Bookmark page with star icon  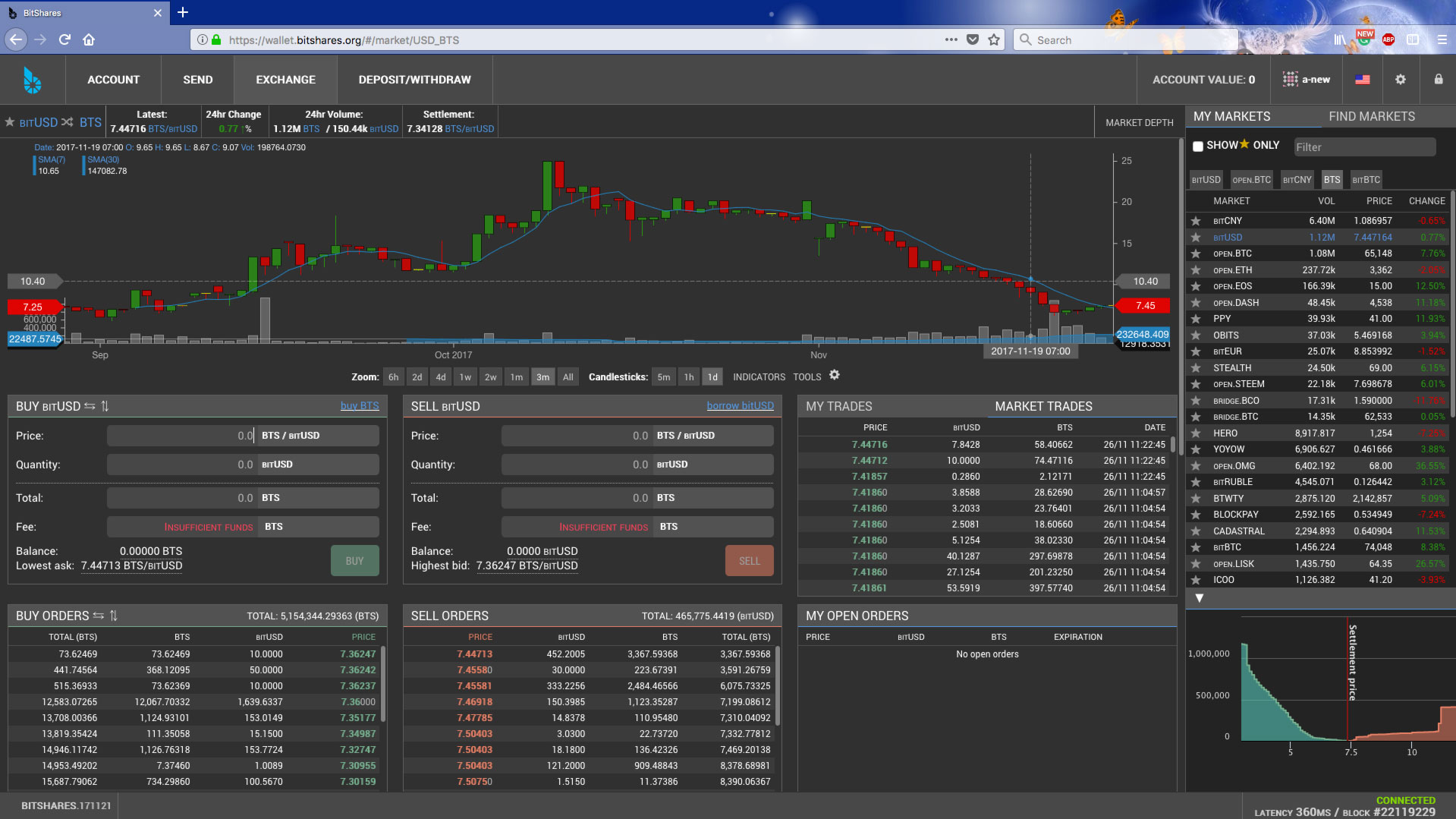point(994,39)
